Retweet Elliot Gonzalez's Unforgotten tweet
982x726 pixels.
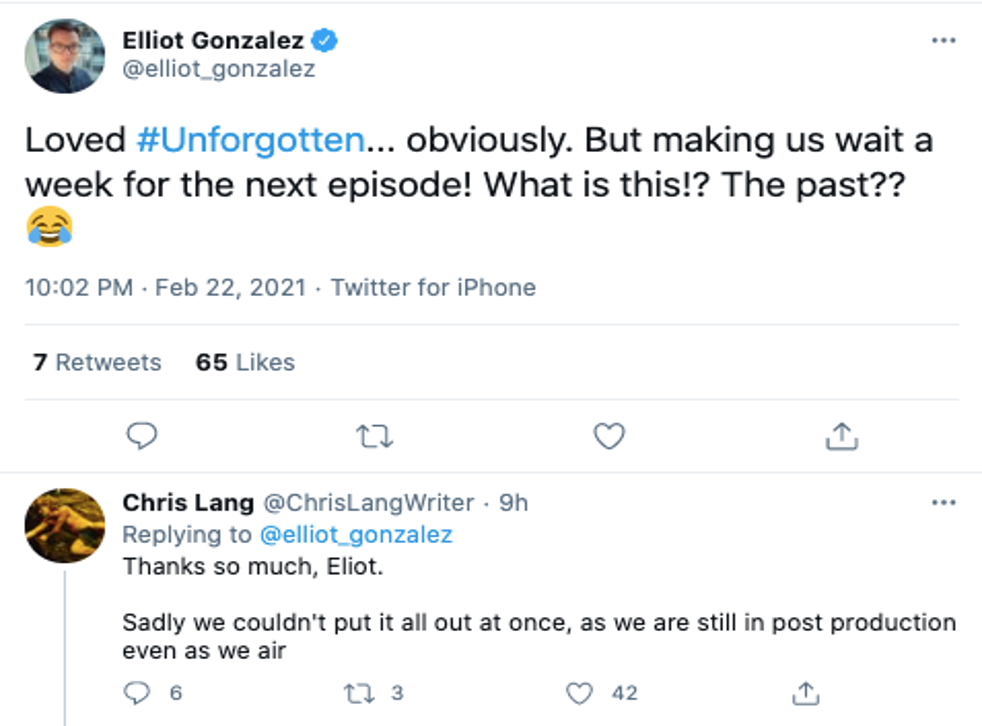[376, 436]
